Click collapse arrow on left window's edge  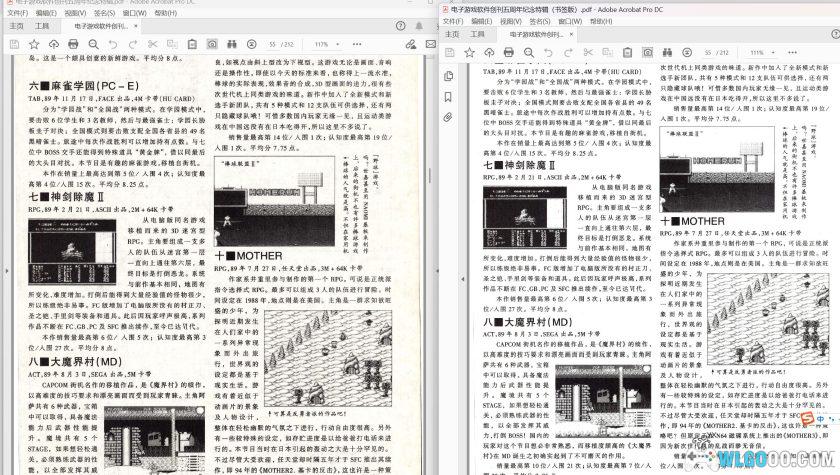(x=6, y=271)
